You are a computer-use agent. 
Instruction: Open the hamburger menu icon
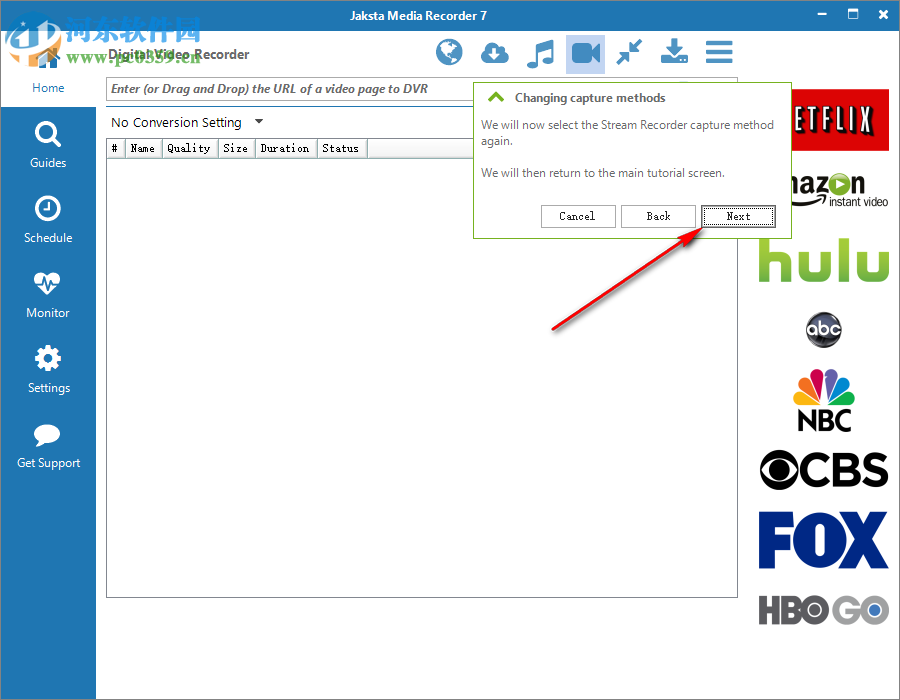(719, 52)
